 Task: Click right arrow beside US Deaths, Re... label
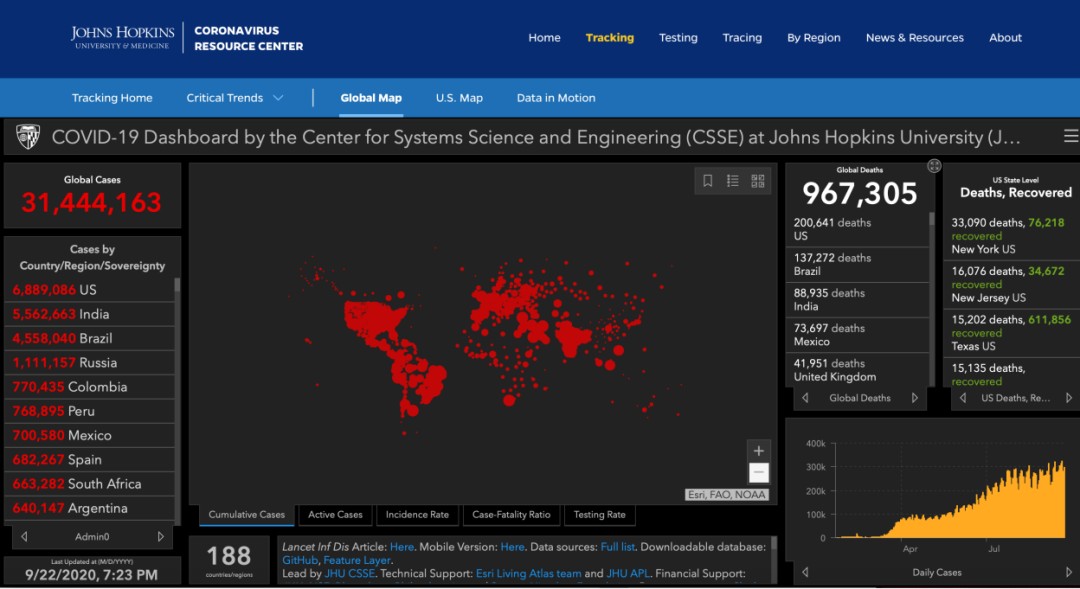point(1069,397)
